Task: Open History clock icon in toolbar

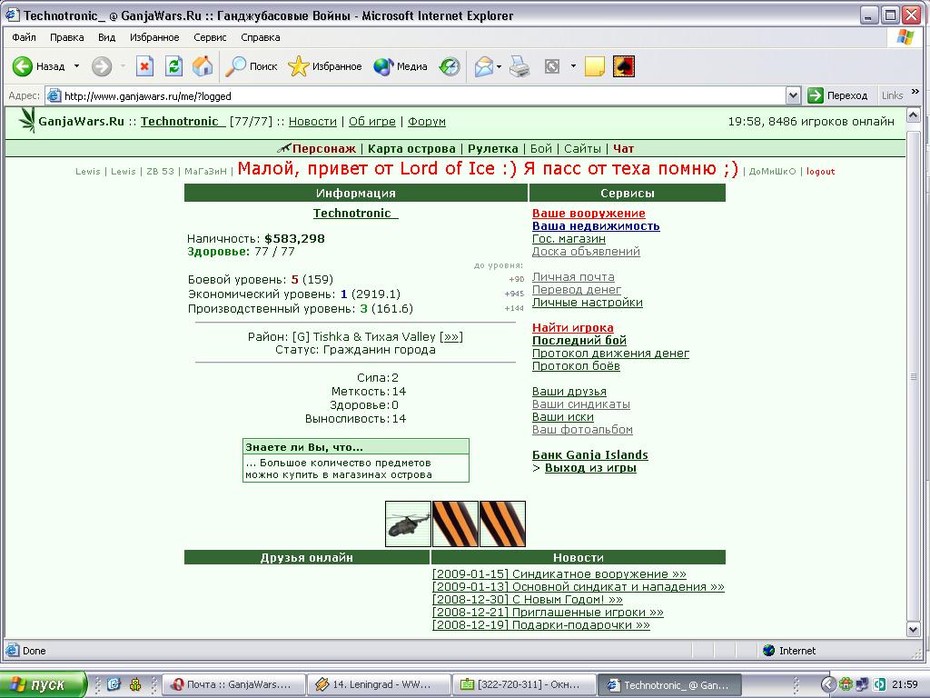Action: tap(449, 66)
